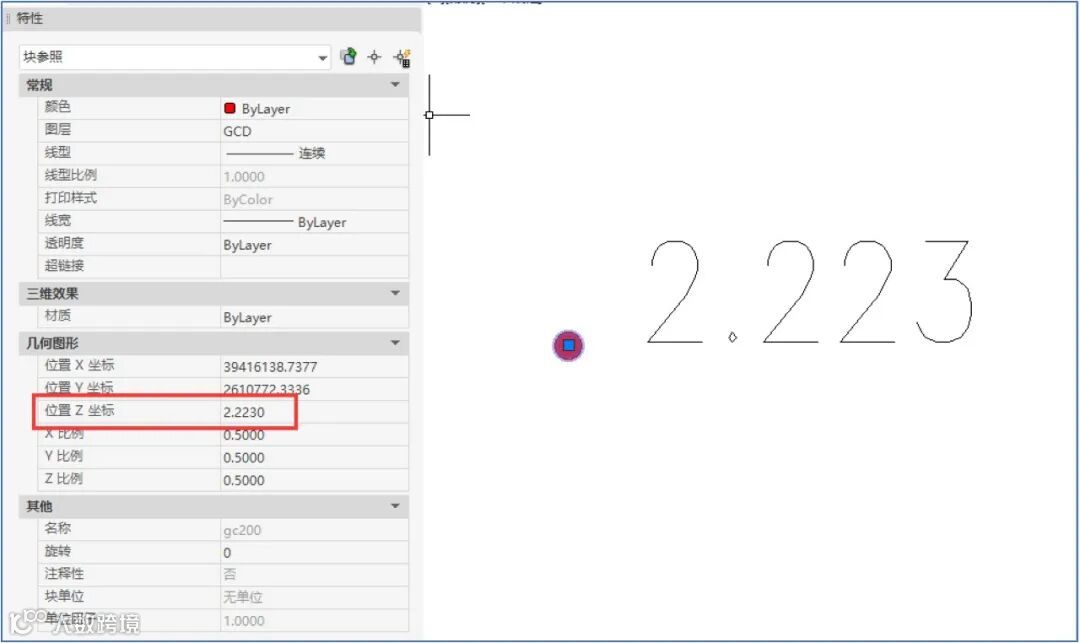Click the 颜色 property label
1080x643 pixels.
(x=57, y=107)
